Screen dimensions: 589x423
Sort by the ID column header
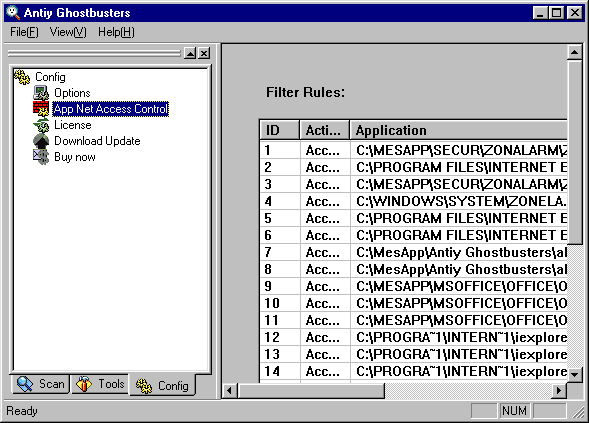point(279,130)
